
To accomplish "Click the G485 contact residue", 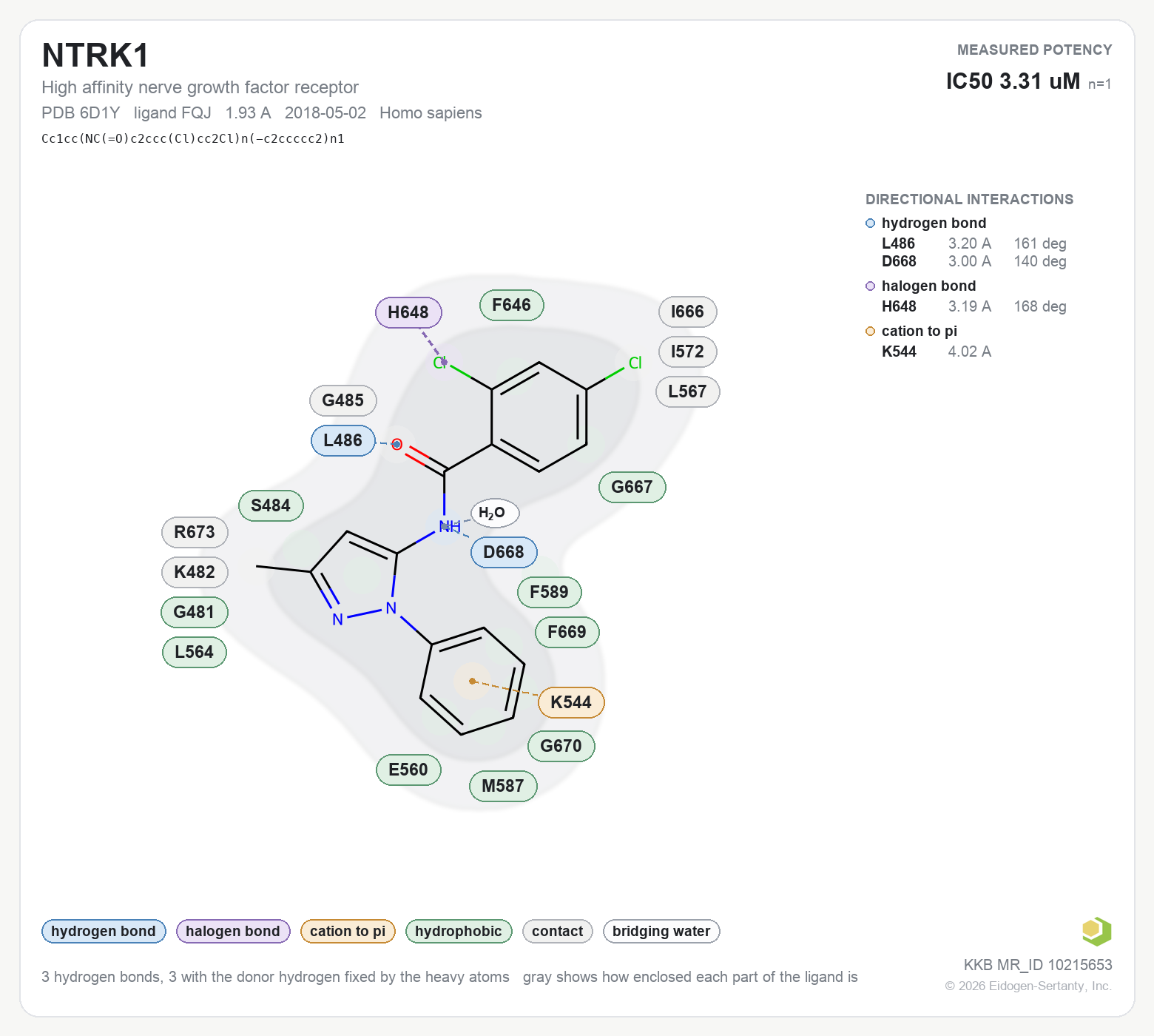I will click(343, 400).
